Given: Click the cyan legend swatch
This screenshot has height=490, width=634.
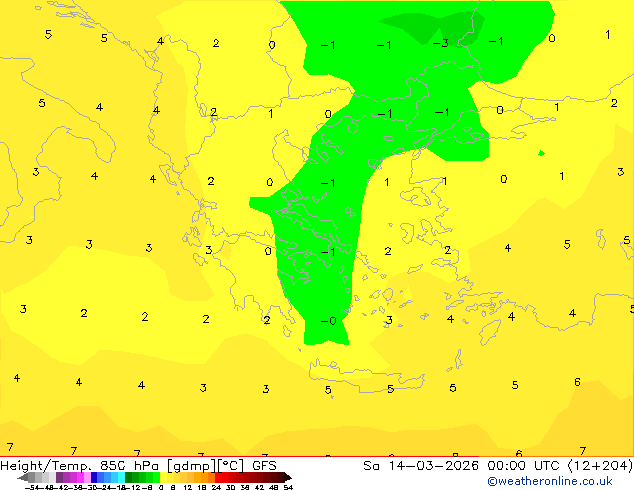Looking at the screenshot, I should coord(121,477).
